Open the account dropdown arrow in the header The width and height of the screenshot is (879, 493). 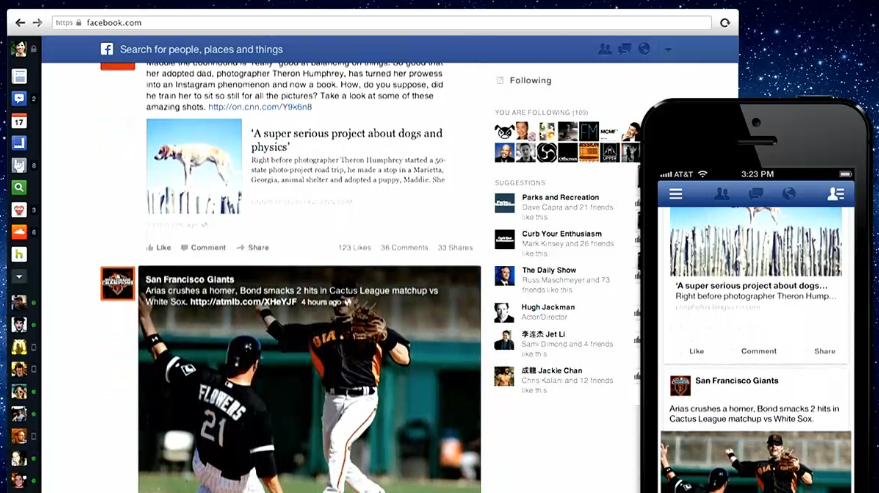tap(668, 50)
